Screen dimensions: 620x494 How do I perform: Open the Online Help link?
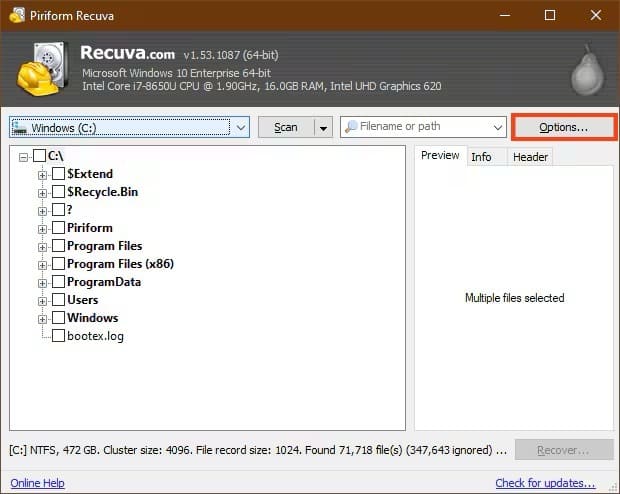click(x=38, y=483)
